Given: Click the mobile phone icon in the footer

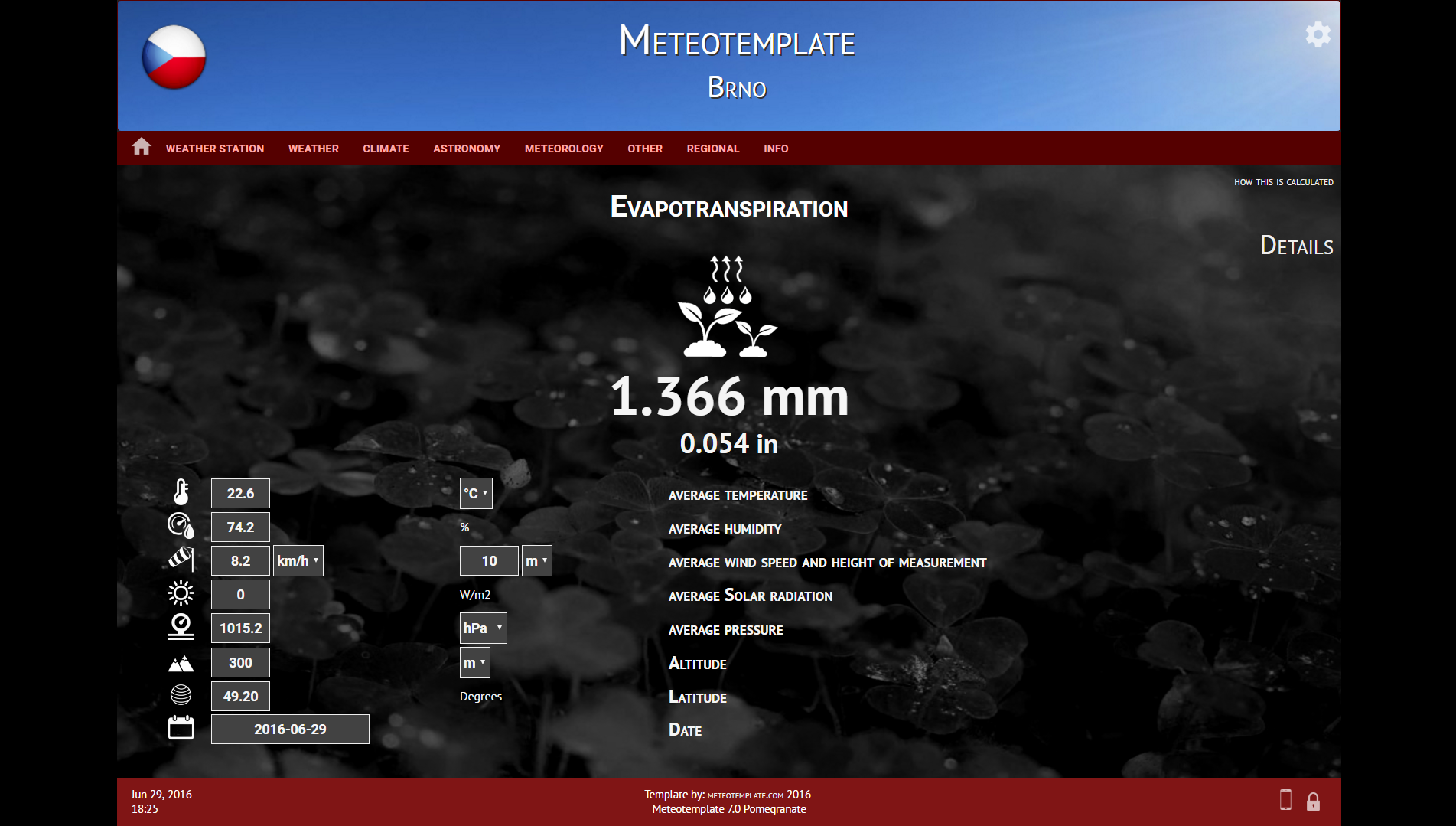Looking at the screenshot, I should (1285, 801).
